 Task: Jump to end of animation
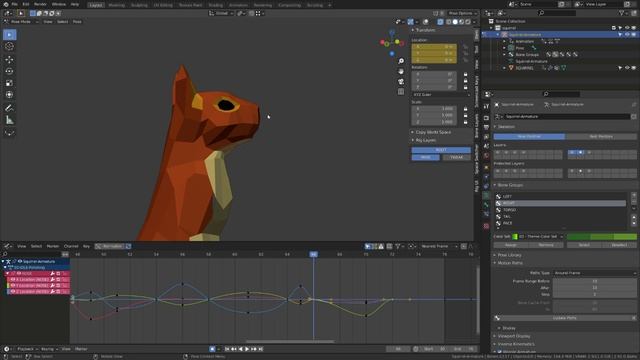click(261, 349)
